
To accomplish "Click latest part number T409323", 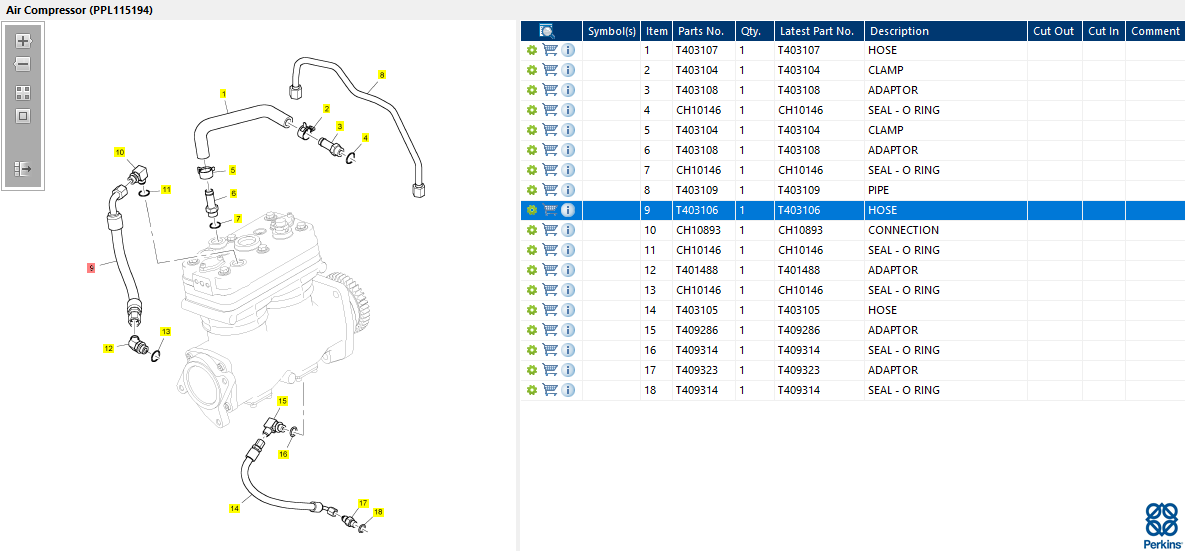I will [x=819, y=370].
